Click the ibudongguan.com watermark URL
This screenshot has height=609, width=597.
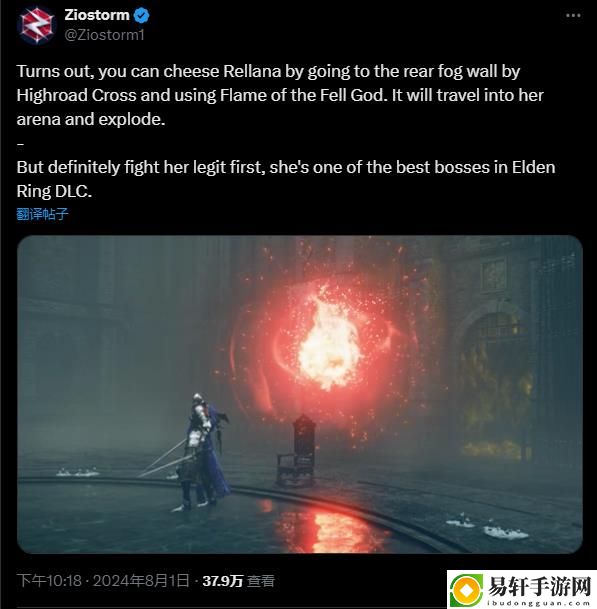[539, 603]
